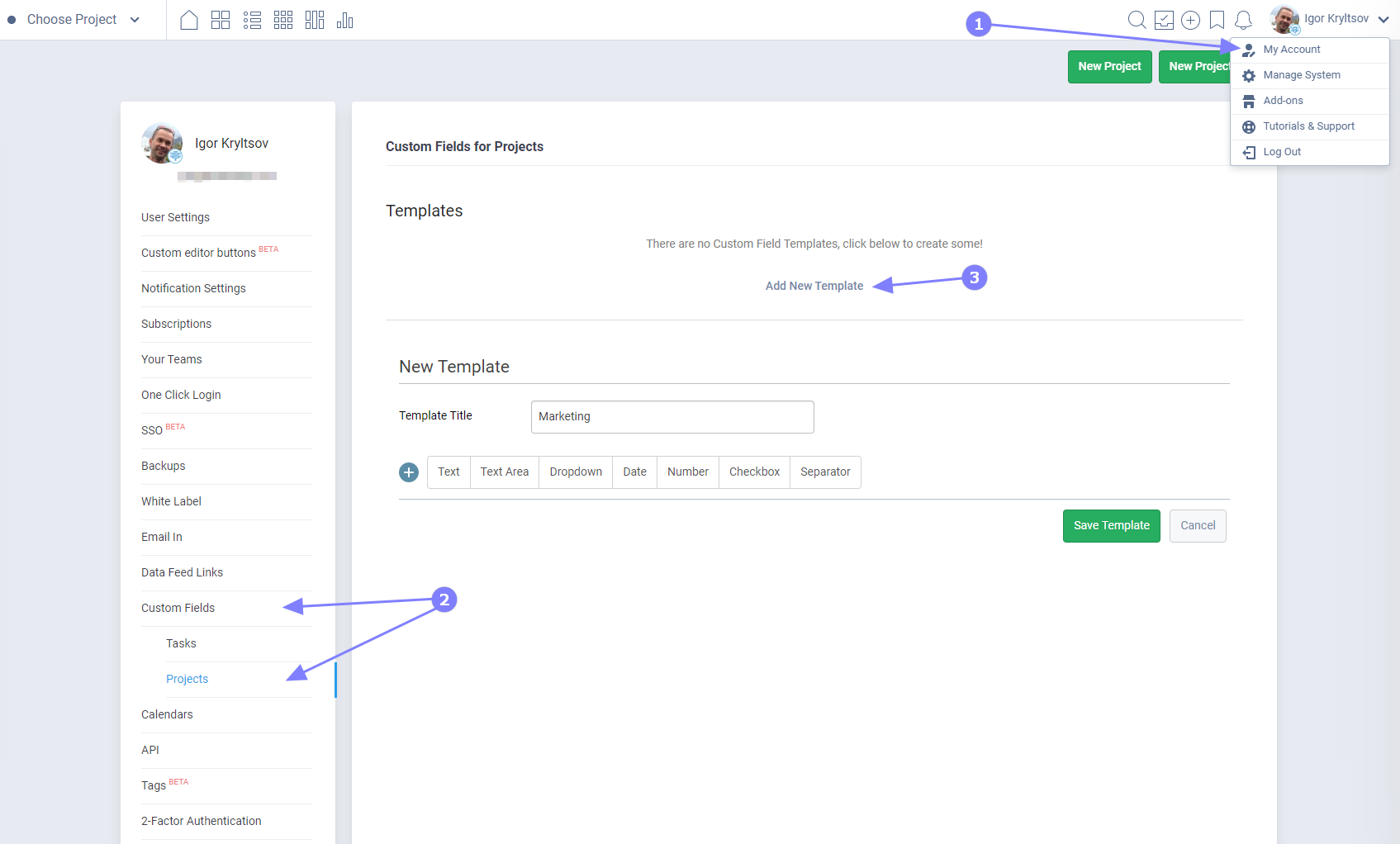Open Notification Settings in sidebar
The image size is (1400, 844).
[x=193, y=288]
